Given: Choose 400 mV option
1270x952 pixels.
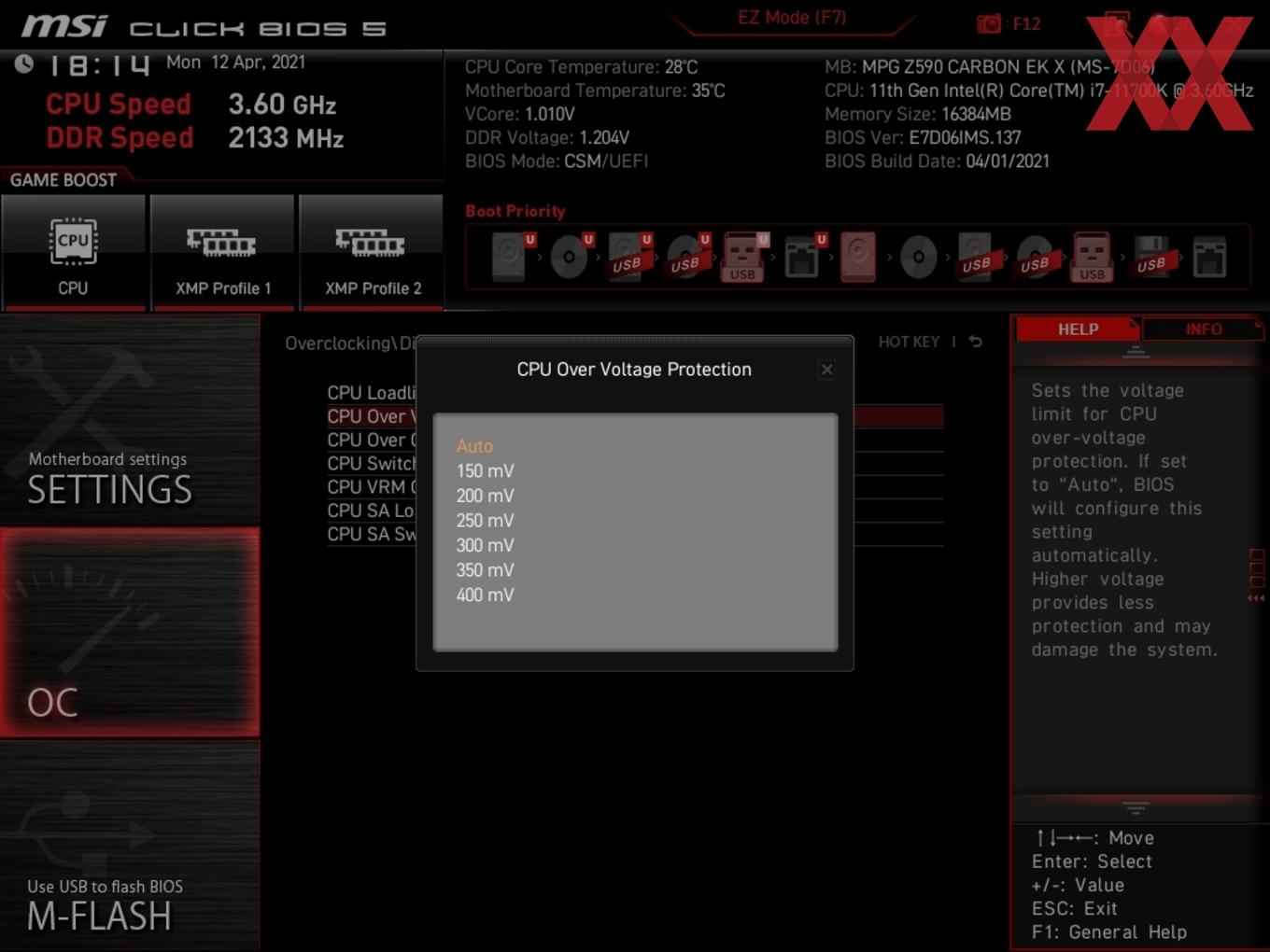Looking at the screenshot, I should point(485,595).
